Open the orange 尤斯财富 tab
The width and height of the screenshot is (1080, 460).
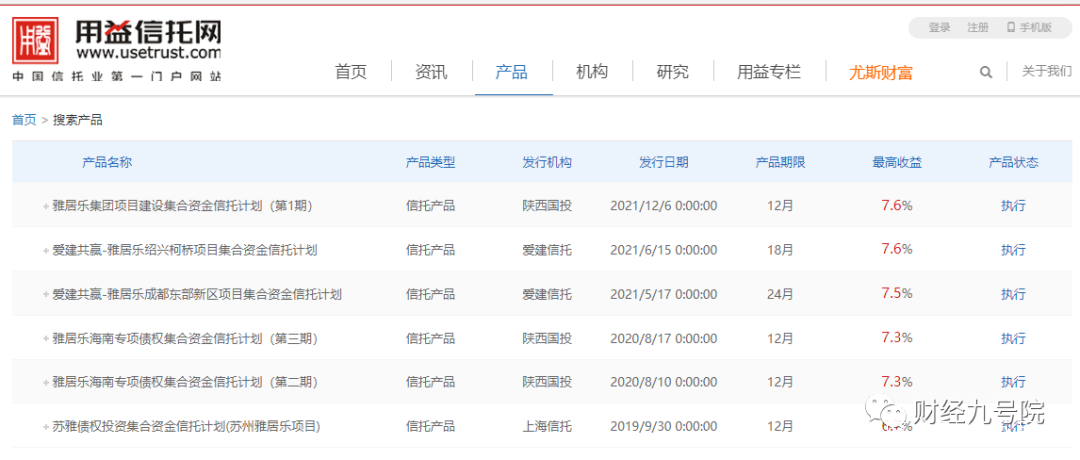pyautogui.click(x=881, y=72)
